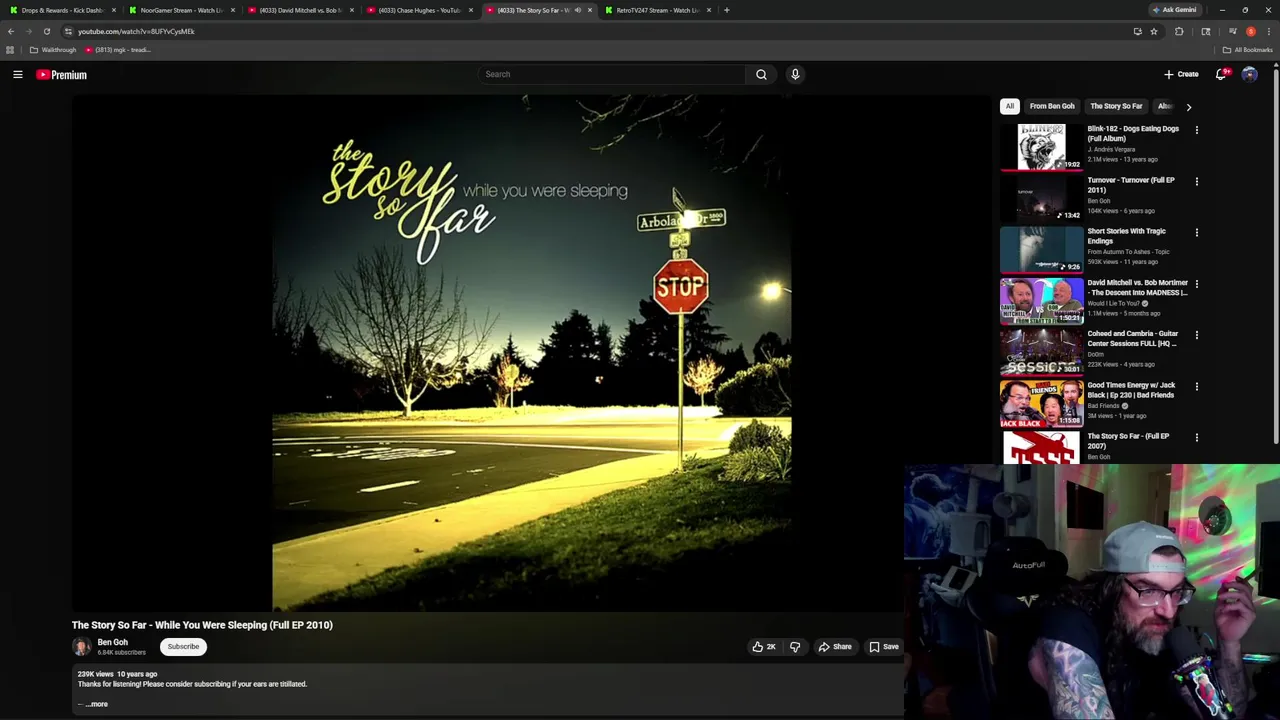
Task: Open the YouTube guide hamburger menu
Action: coord(17,74)
